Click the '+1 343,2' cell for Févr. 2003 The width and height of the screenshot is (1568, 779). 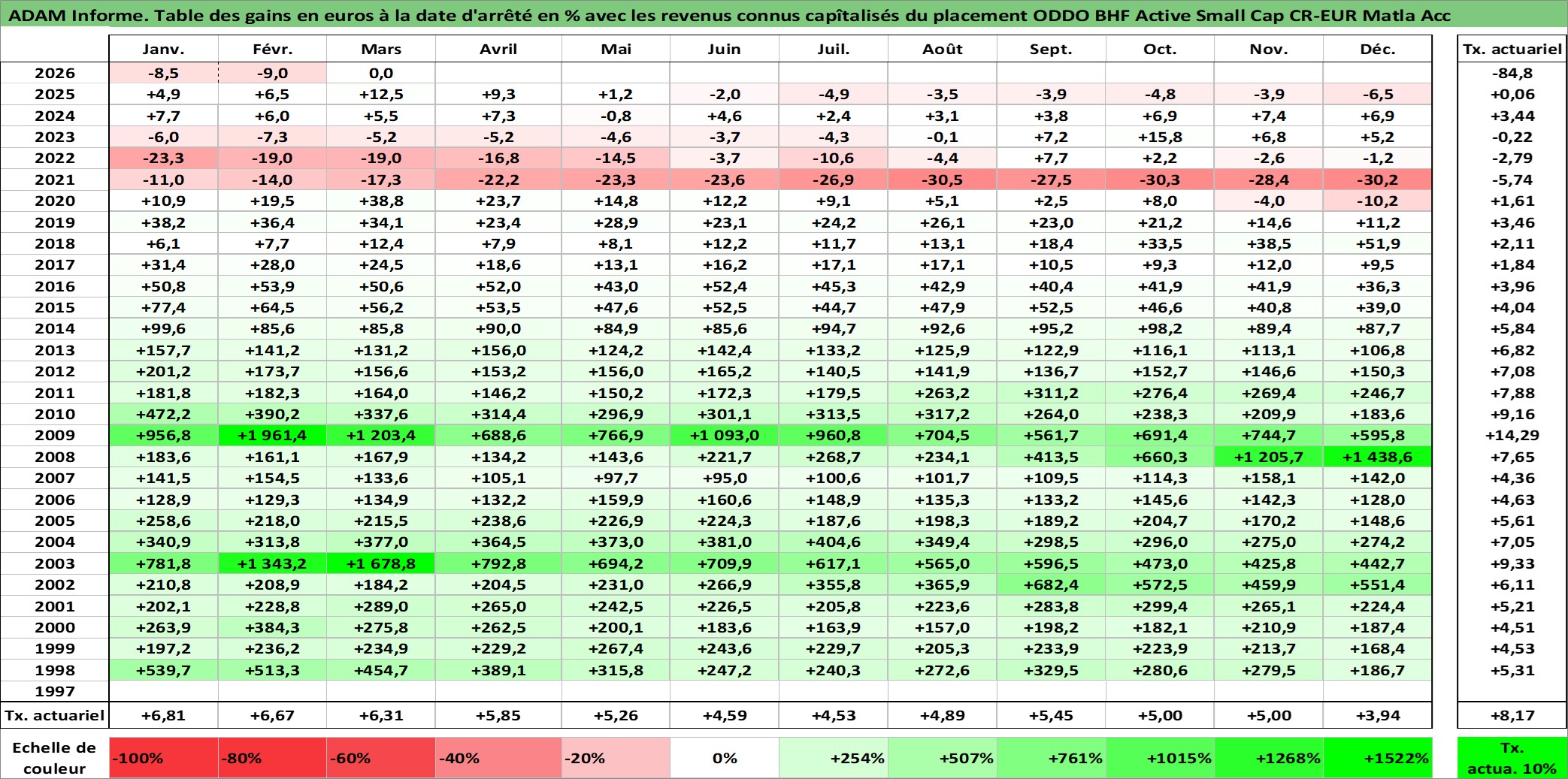(x=272, y=564)
